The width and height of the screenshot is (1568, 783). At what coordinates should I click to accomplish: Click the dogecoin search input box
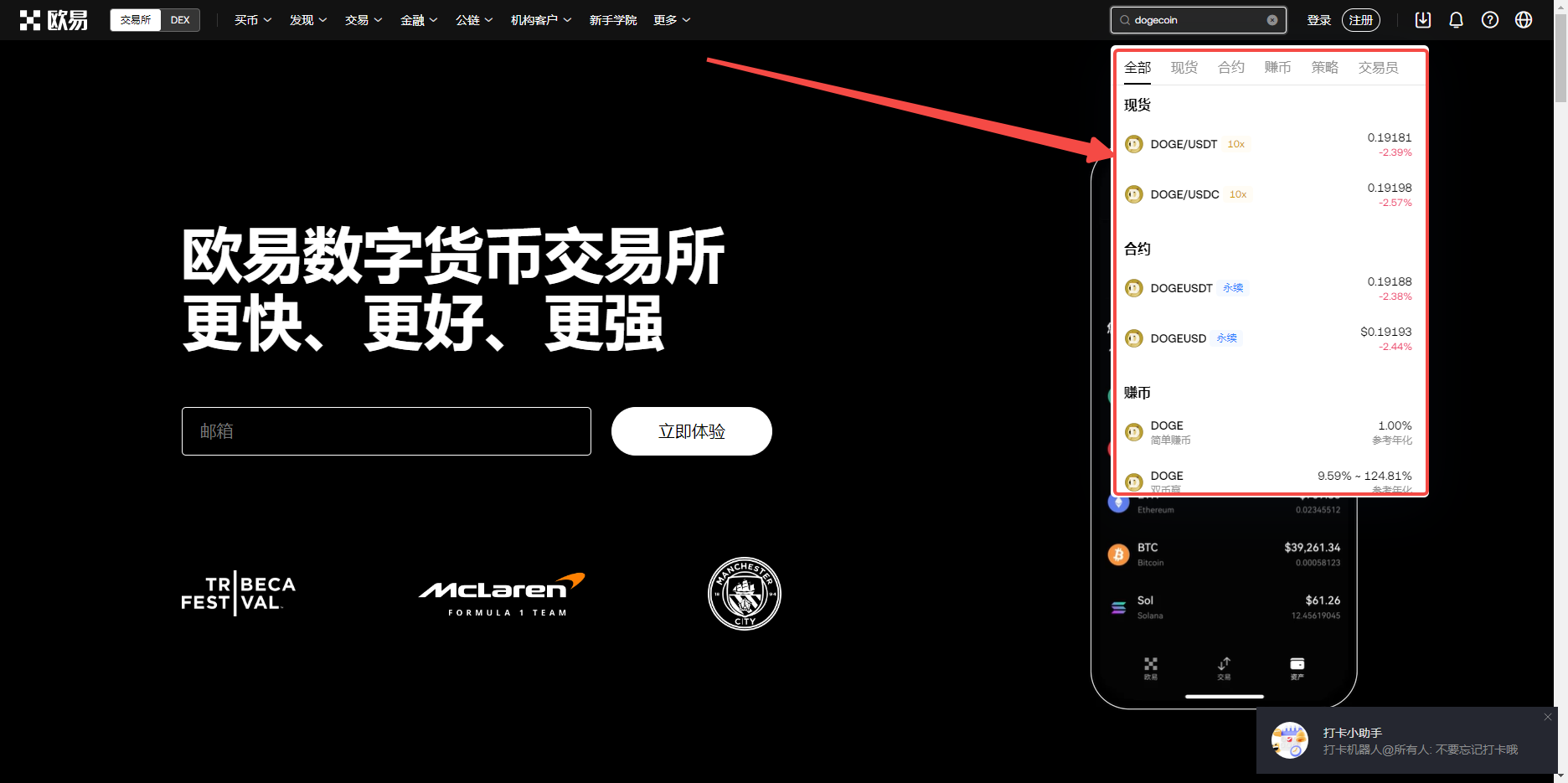point(1198,20)
